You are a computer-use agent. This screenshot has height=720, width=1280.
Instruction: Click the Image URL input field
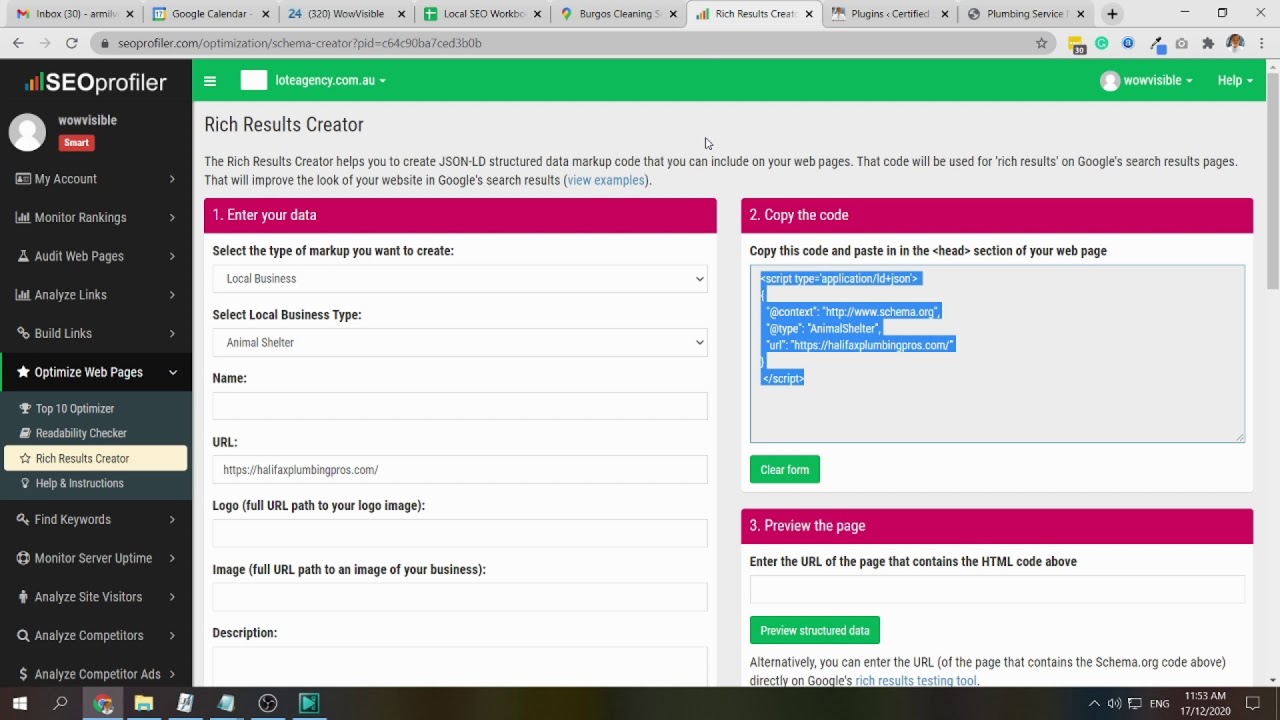tap(460, 597)
